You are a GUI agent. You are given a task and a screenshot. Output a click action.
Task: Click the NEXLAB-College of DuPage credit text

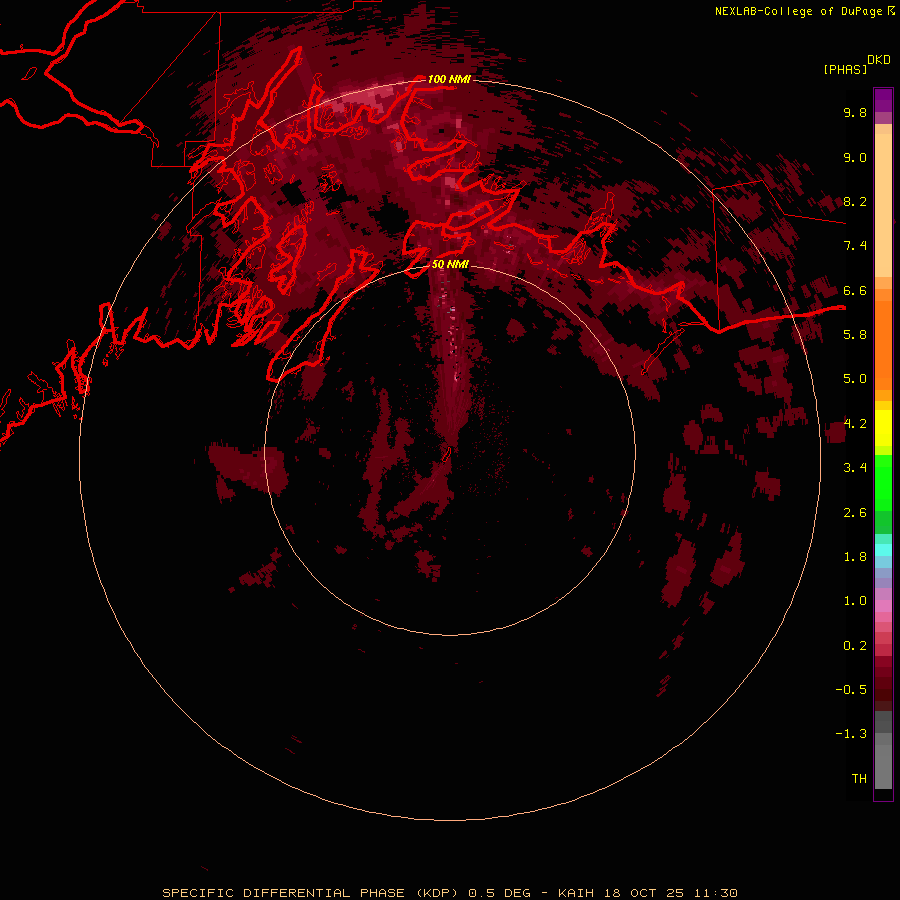click(x=804, y=11)
